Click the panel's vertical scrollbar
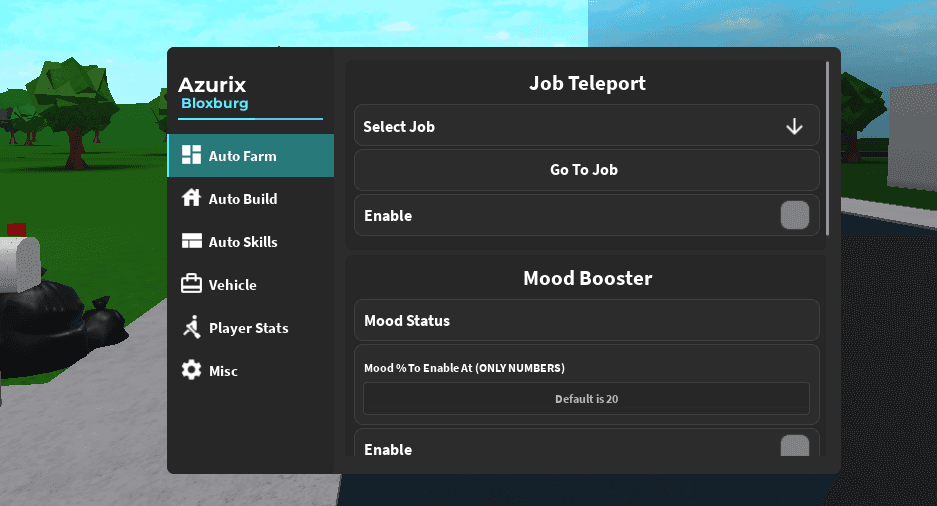 point(828,148)
